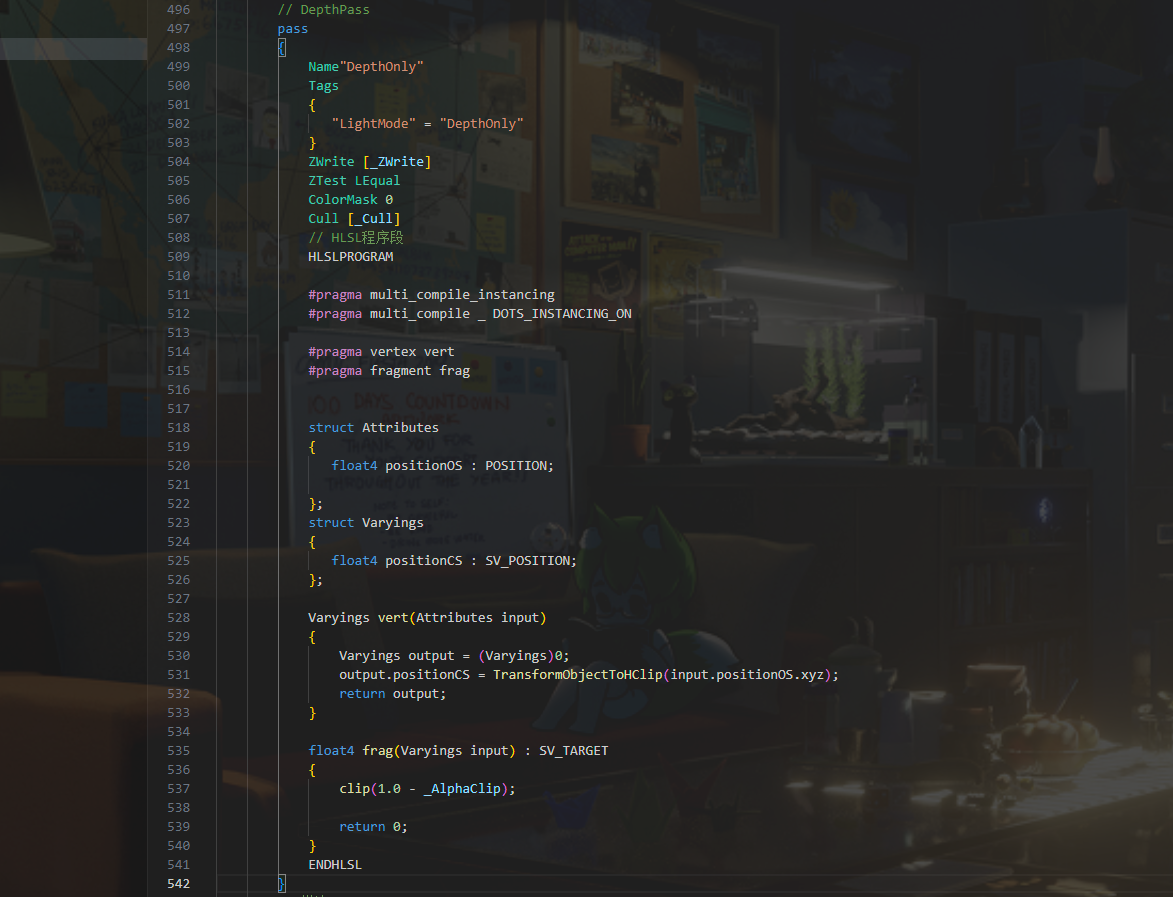Click line number 518 in the gutter
The width and height of the screenshot is (1173, 897).
(x=178, y=427)
